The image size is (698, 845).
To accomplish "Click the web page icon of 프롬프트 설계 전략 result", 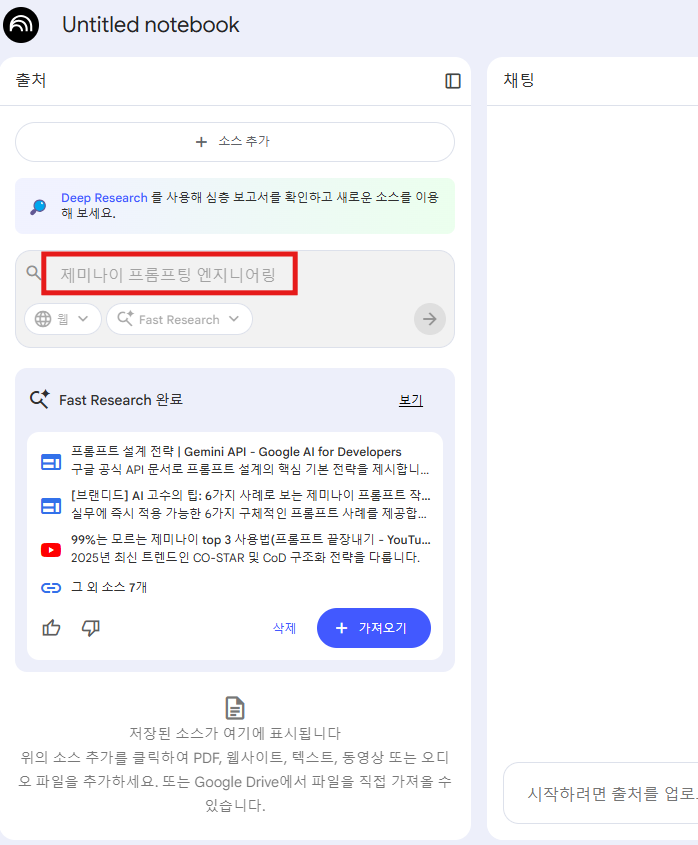I will [x=51, y=462].
